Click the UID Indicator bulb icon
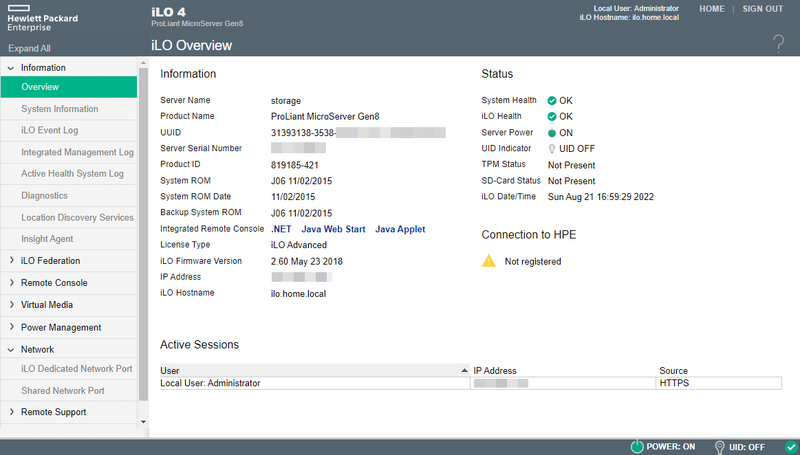800x455 pixels. point(552,148)
